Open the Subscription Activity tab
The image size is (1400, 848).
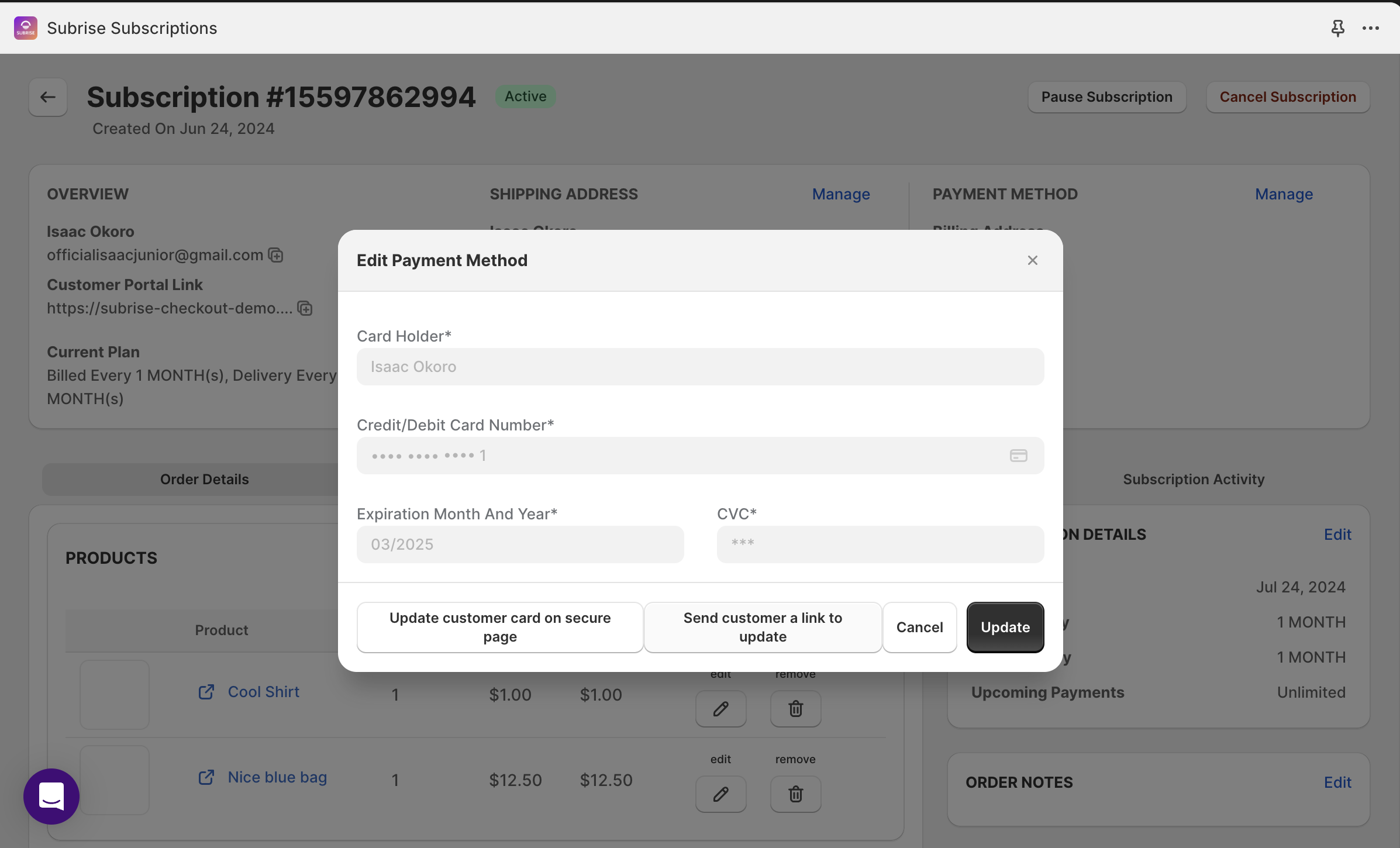[1193, 480]
